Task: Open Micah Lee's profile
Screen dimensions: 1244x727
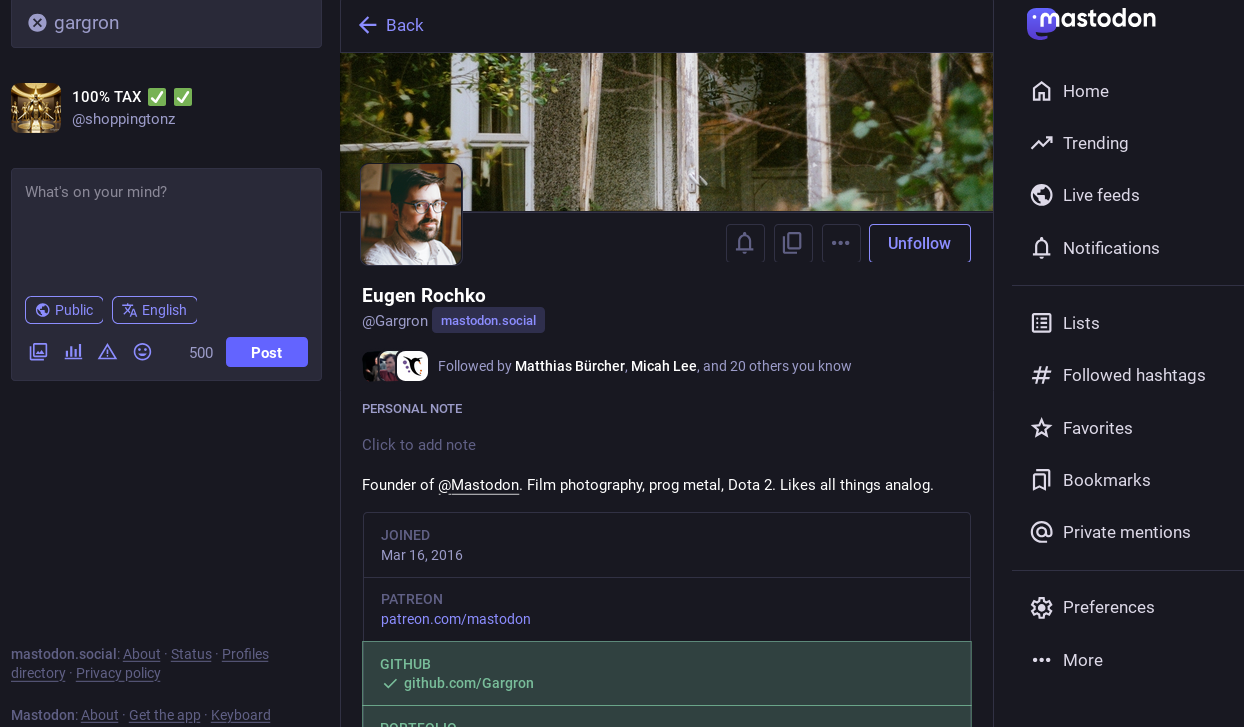Action: coord(664,366)
